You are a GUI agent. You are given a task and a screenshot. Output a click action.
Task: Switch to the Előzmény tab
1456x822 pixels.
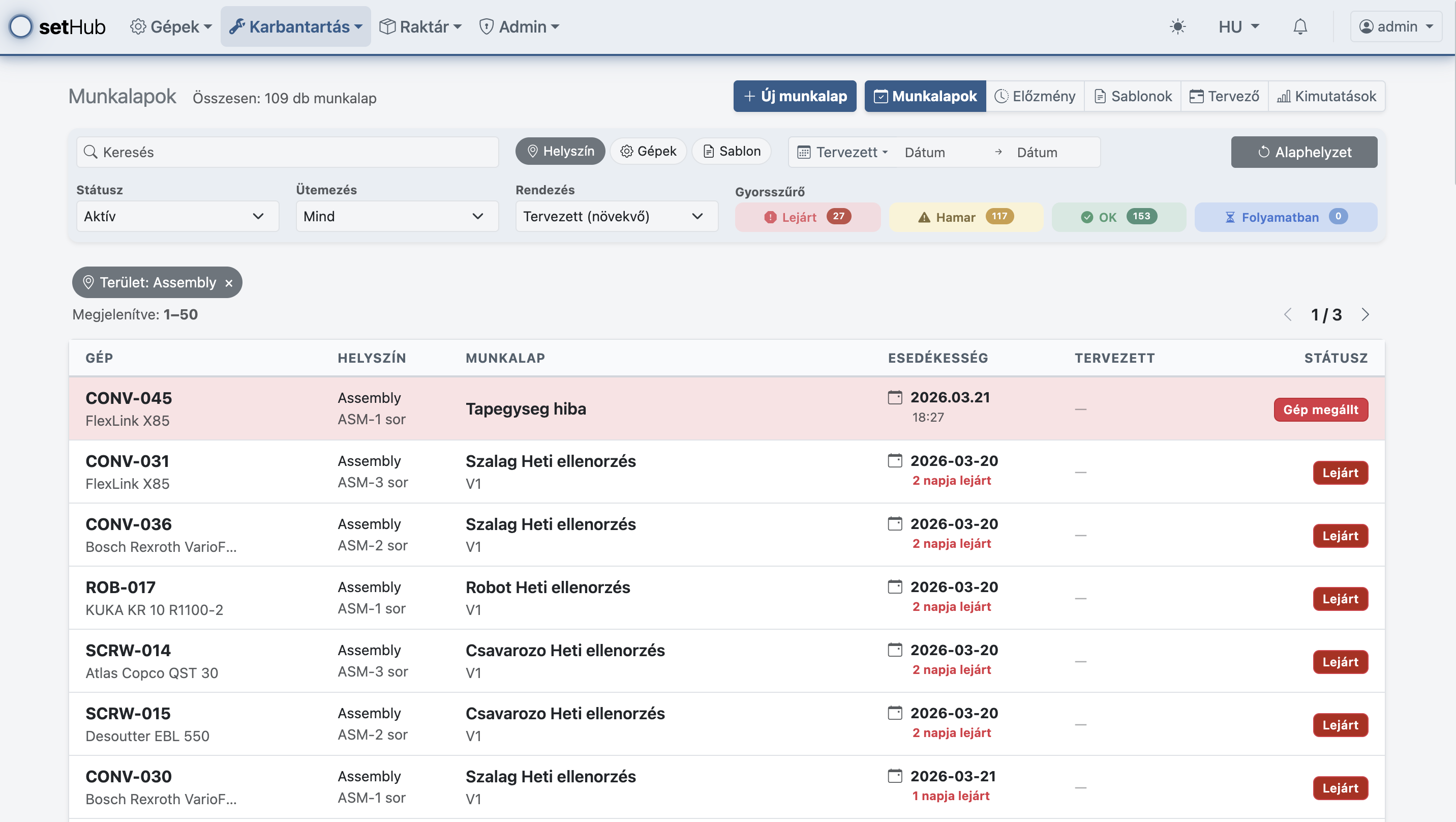click(1035, 96)
